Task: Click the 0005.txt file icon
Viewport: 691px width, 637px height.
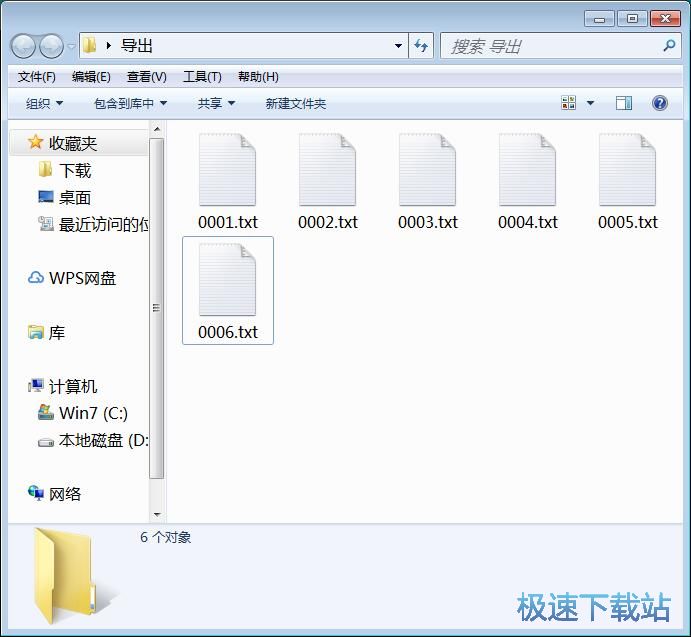Action: pyautogui.click(x=628, y=170)
